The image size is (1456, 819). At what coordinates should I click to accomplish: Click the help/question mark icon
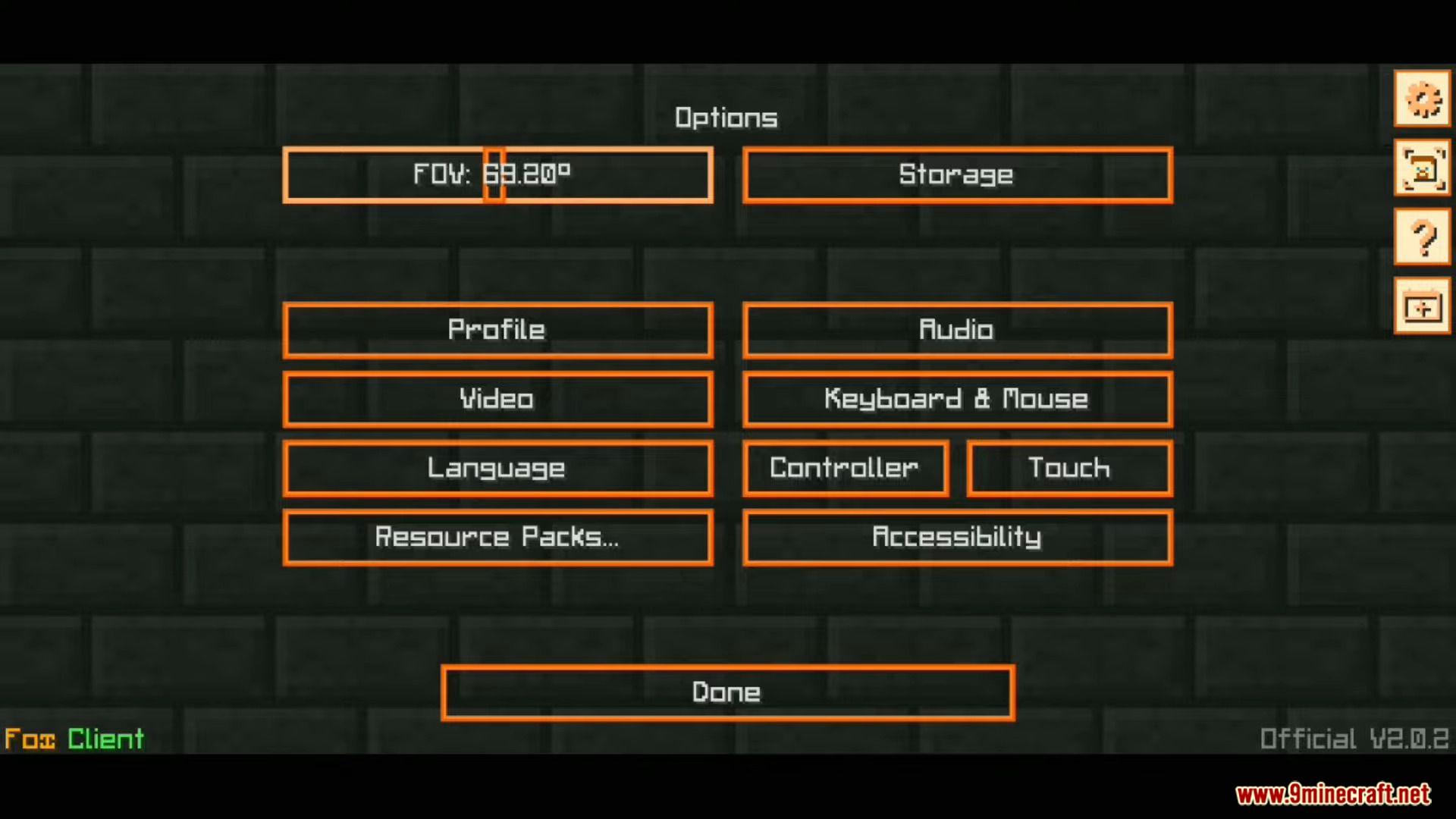(1423, 237)
